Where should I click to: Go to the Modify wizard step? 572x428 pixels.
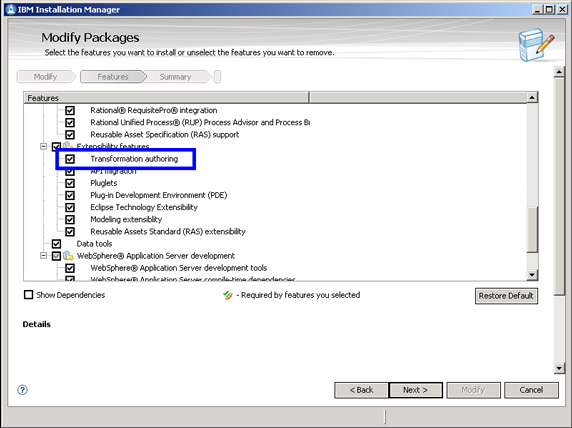tap(46, 77)
